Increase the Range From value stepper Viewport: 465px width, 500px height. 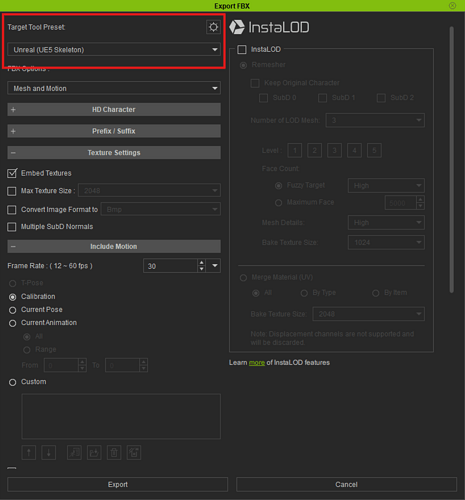click(x=82, y=362)
